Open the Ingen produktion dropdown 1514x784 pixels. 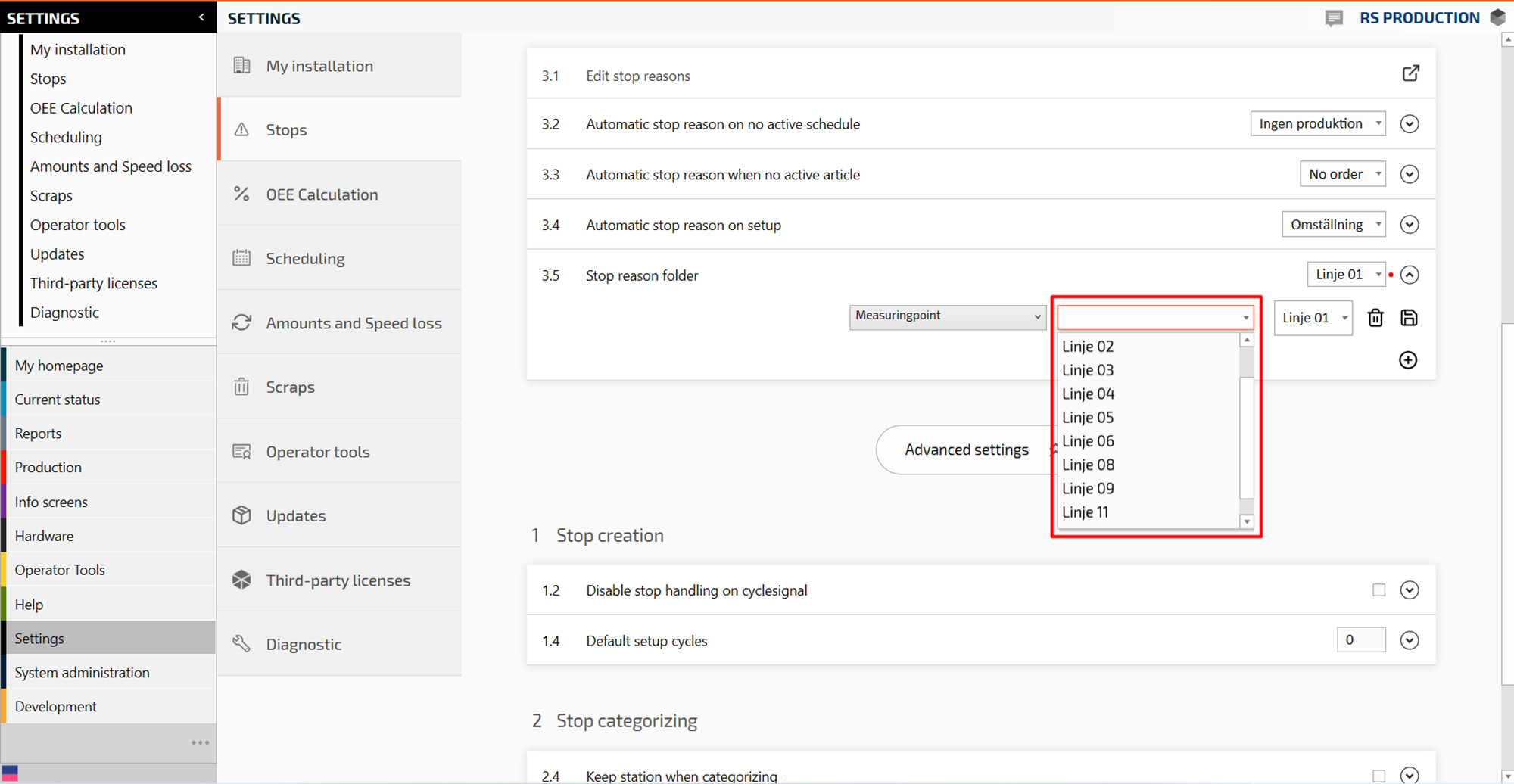coord(1317,123)
